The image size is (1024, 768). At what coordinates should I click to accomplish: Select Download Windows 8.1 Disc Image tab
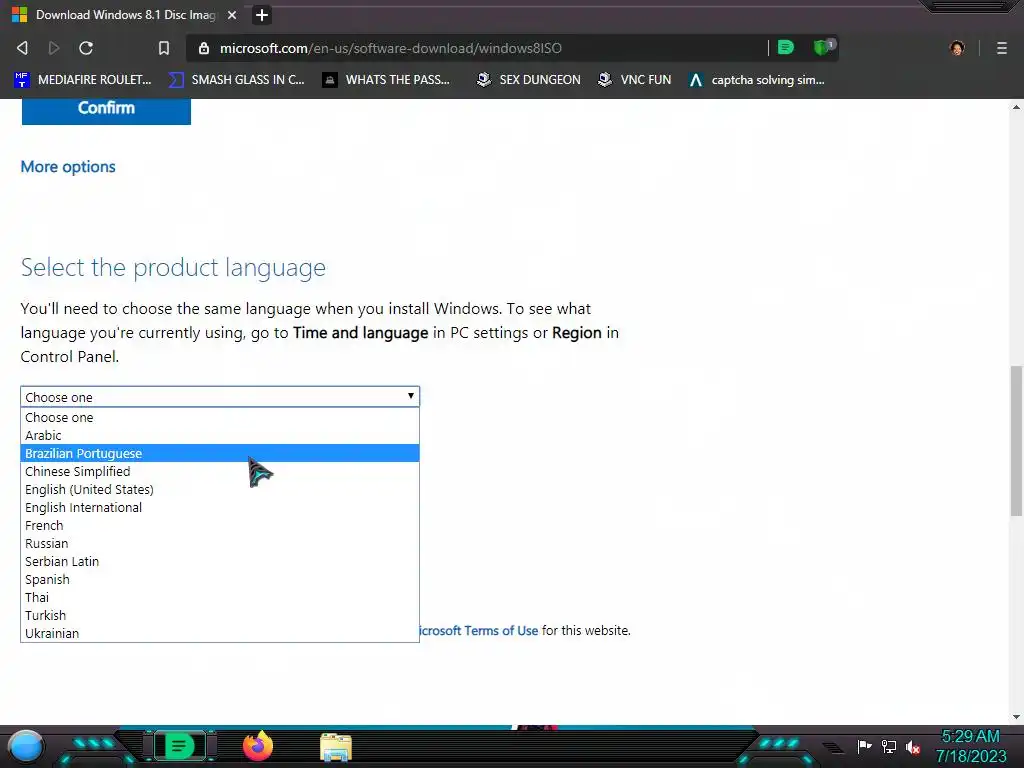(126, 15)
